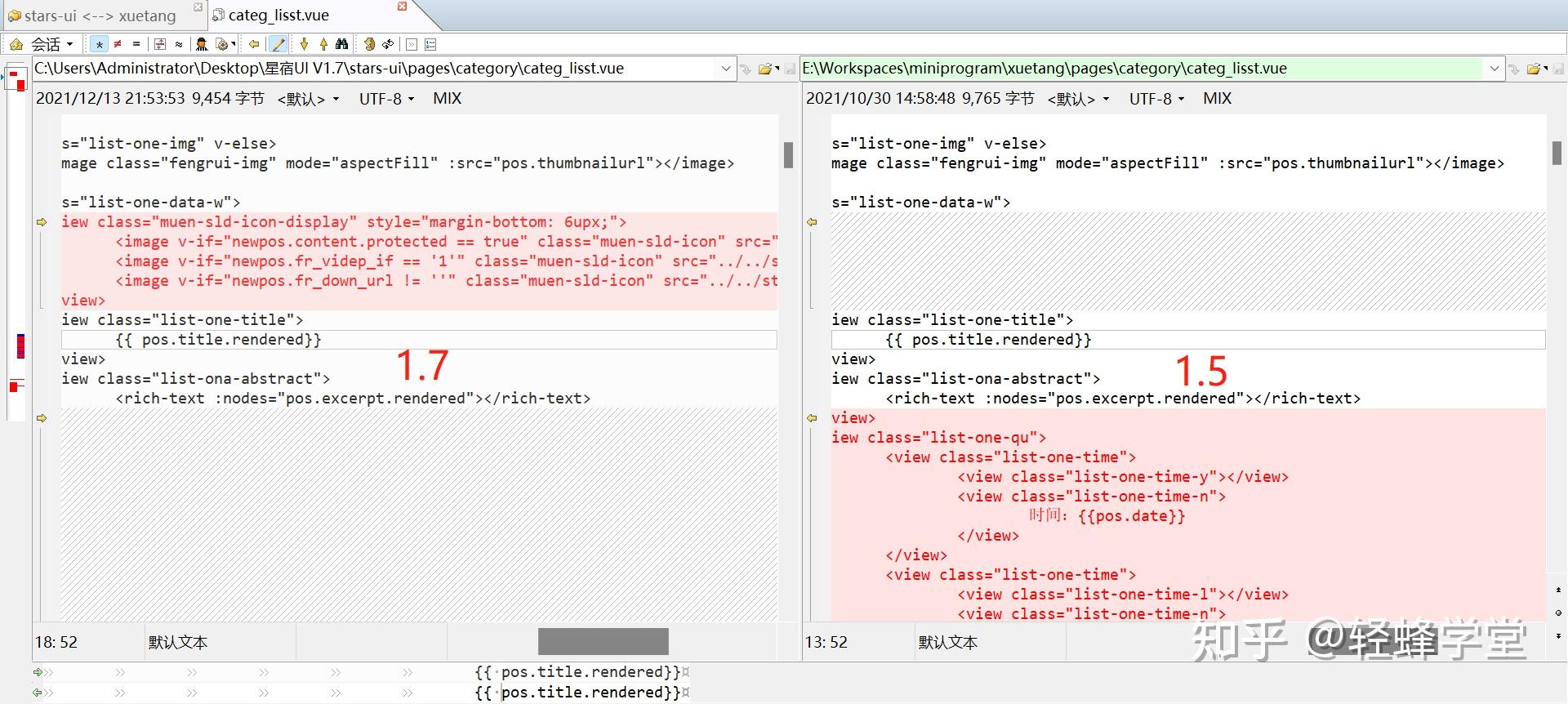Open right pane <默认> format dropdown
This screenshot has width=1568, height=704.
[1078, 99]
